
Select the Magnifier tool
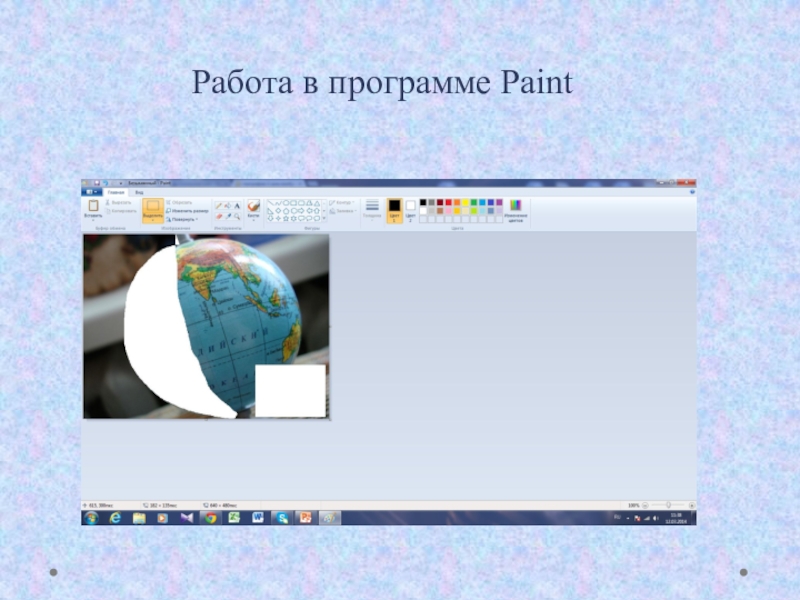[237, 215]
